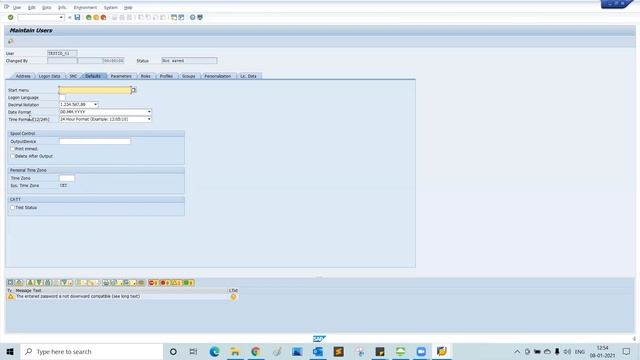Click the red Cancel icon in toolbar
This screenshot has height=360, width=640.
[103, 18]
